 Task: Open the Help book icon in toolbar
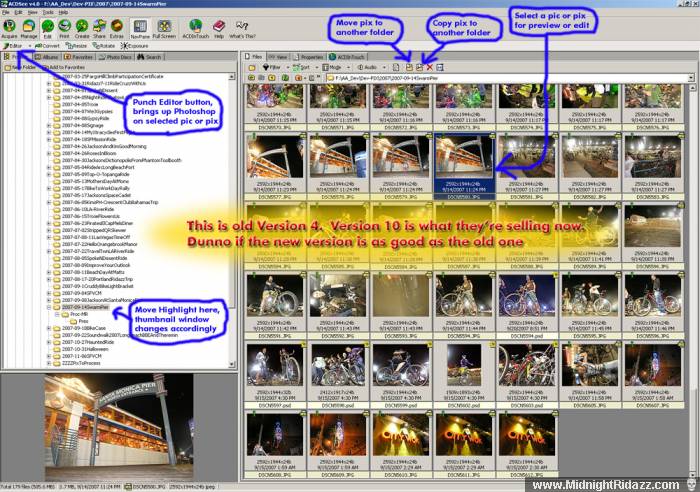219,29
